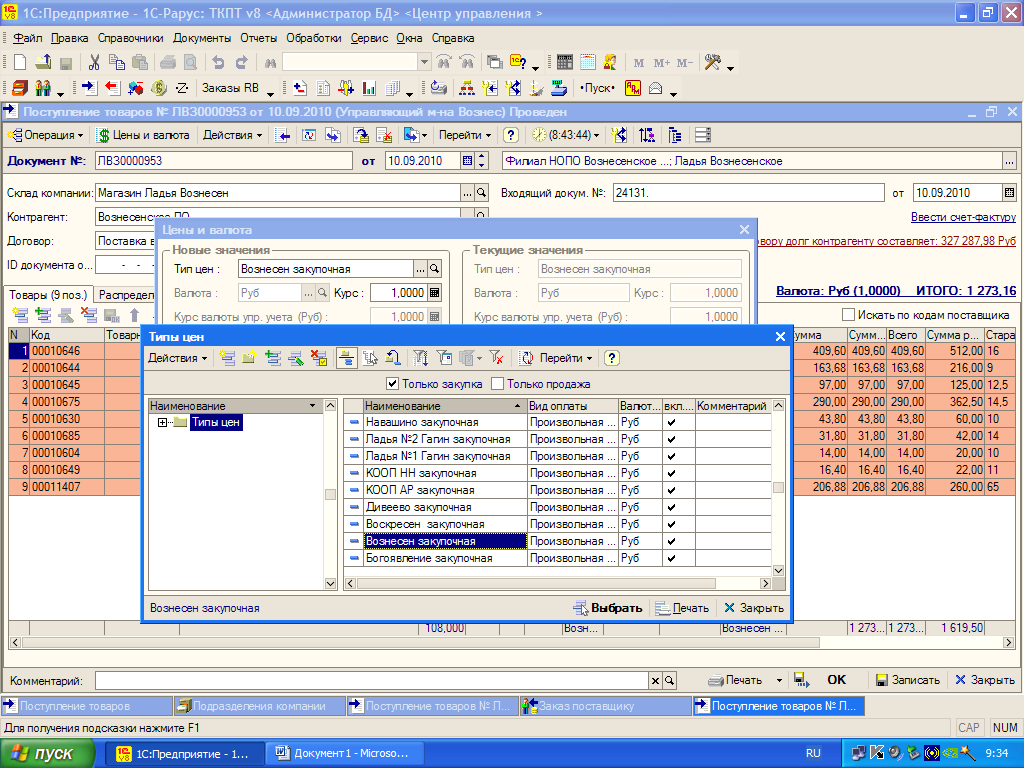
Task: Open dropdown arrow next to Печать at bottom
Action: pyautogui.click(x=779, y=680)
